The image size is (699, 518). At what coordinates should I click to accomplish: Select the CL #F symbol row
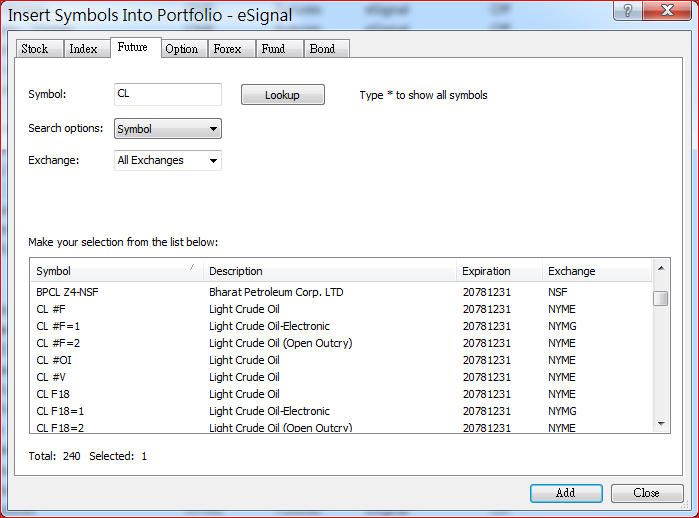[341, 309]
